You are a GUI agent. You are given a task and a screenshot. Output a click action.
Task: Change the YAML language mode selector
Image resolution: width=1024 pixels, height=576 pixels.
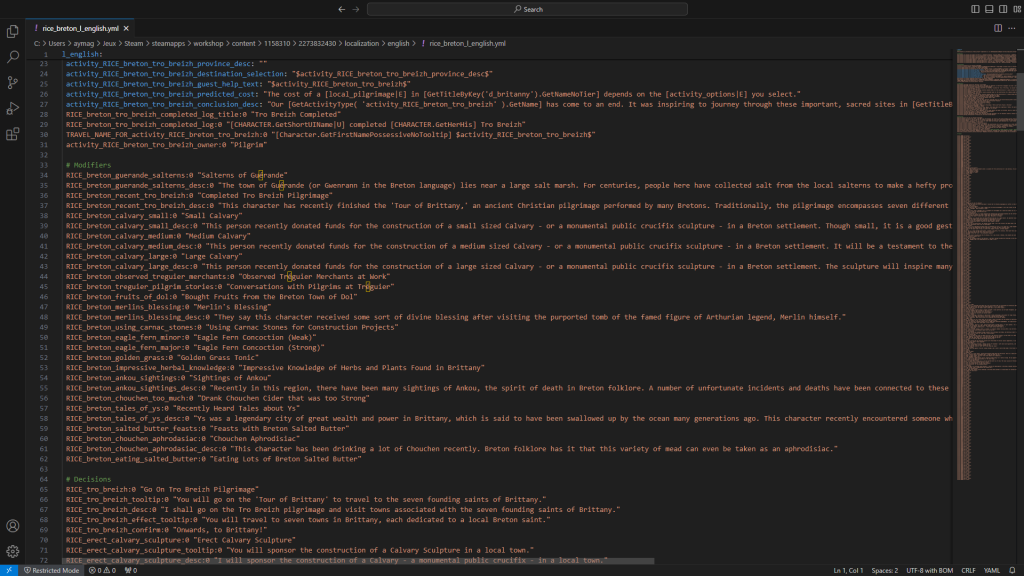(992, 570)
